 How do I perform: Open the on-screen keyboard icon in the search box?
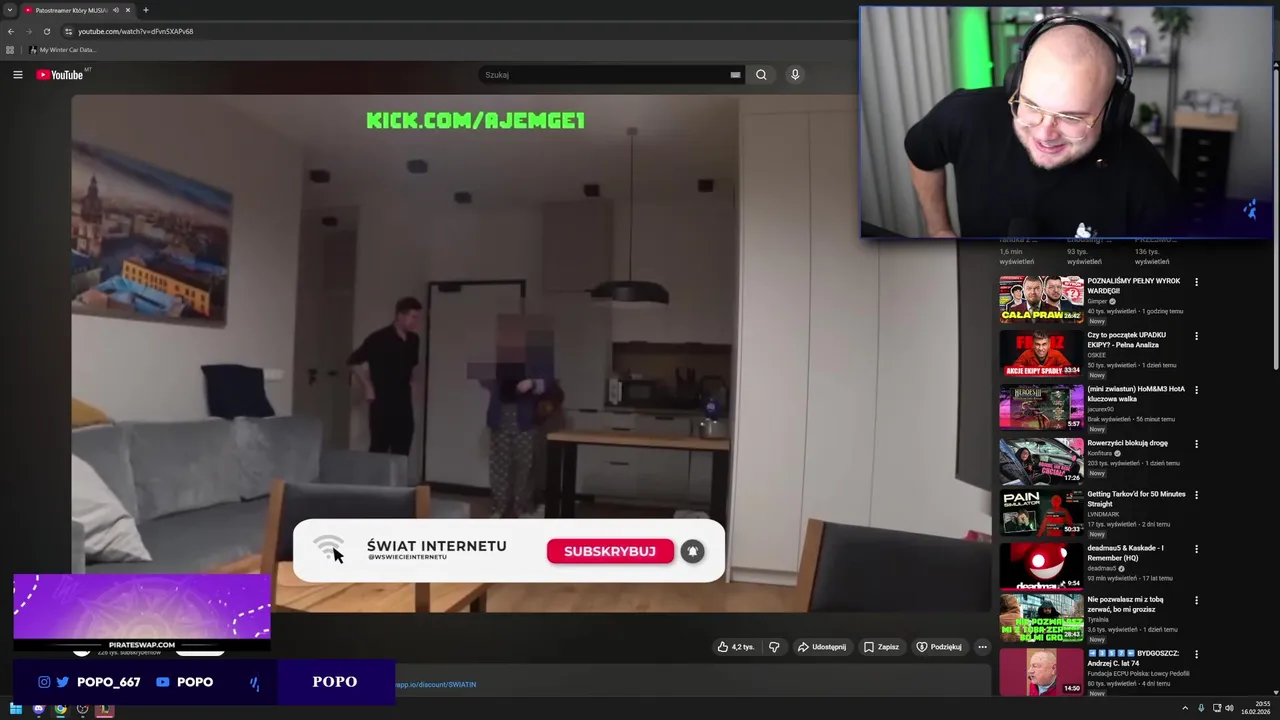735,75
